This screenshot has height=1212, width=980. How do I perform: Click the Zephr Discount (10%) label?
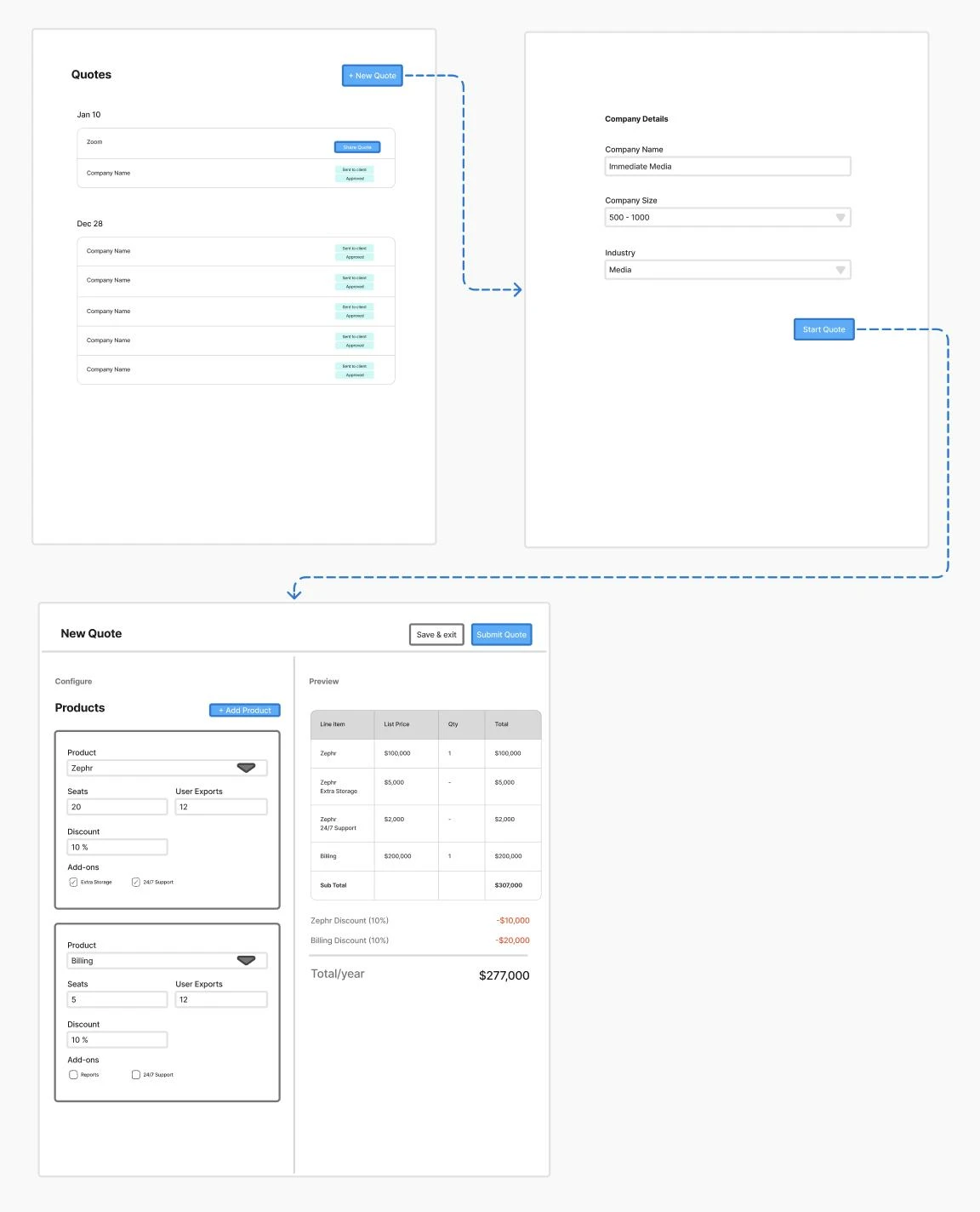tap(350, 921)
